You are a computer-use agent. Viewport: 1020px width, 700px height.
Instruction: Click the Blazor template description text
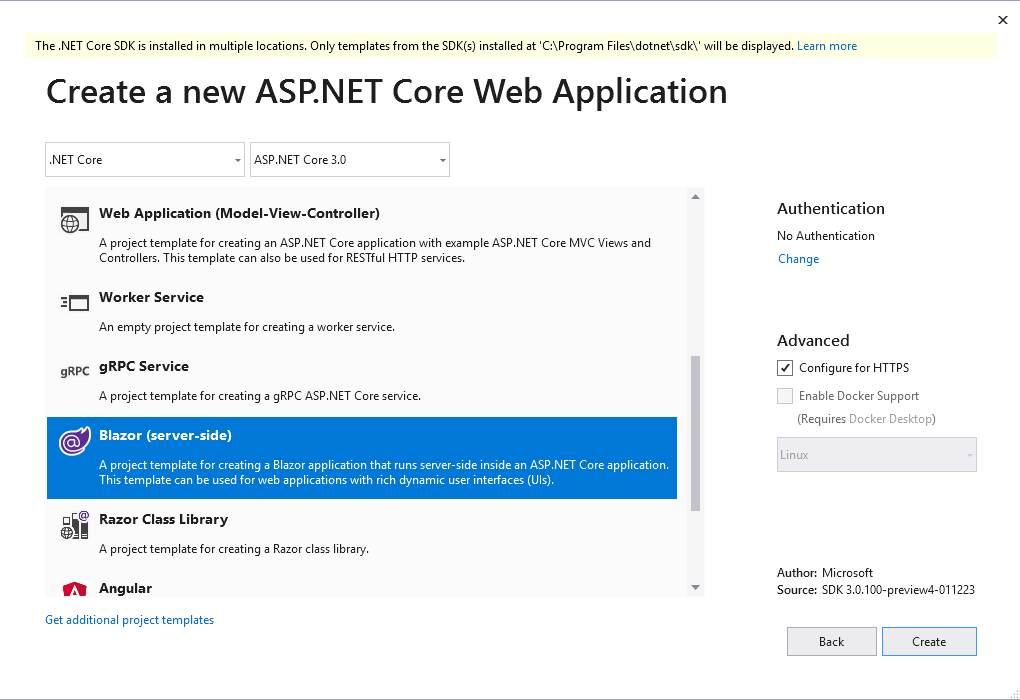(x=384, y=472)
